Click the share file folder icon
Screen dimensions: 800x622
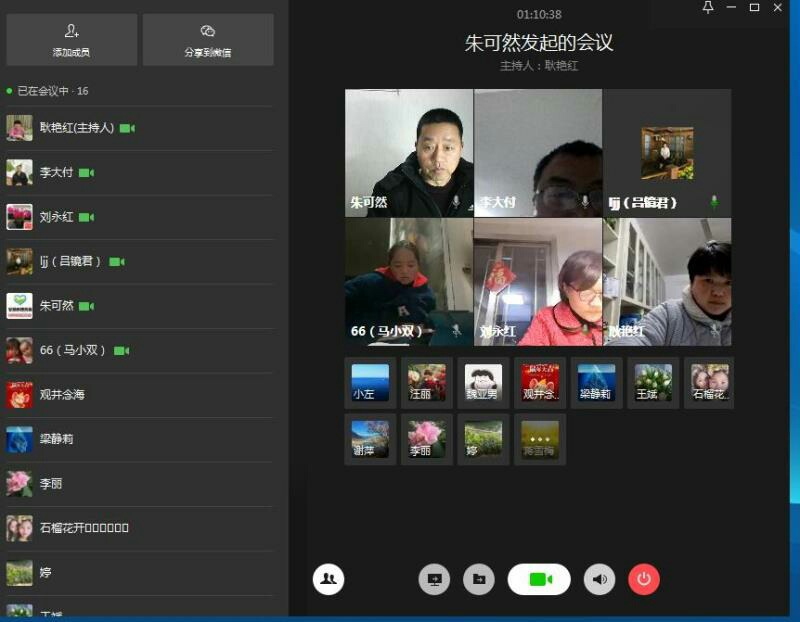(479, 579)
